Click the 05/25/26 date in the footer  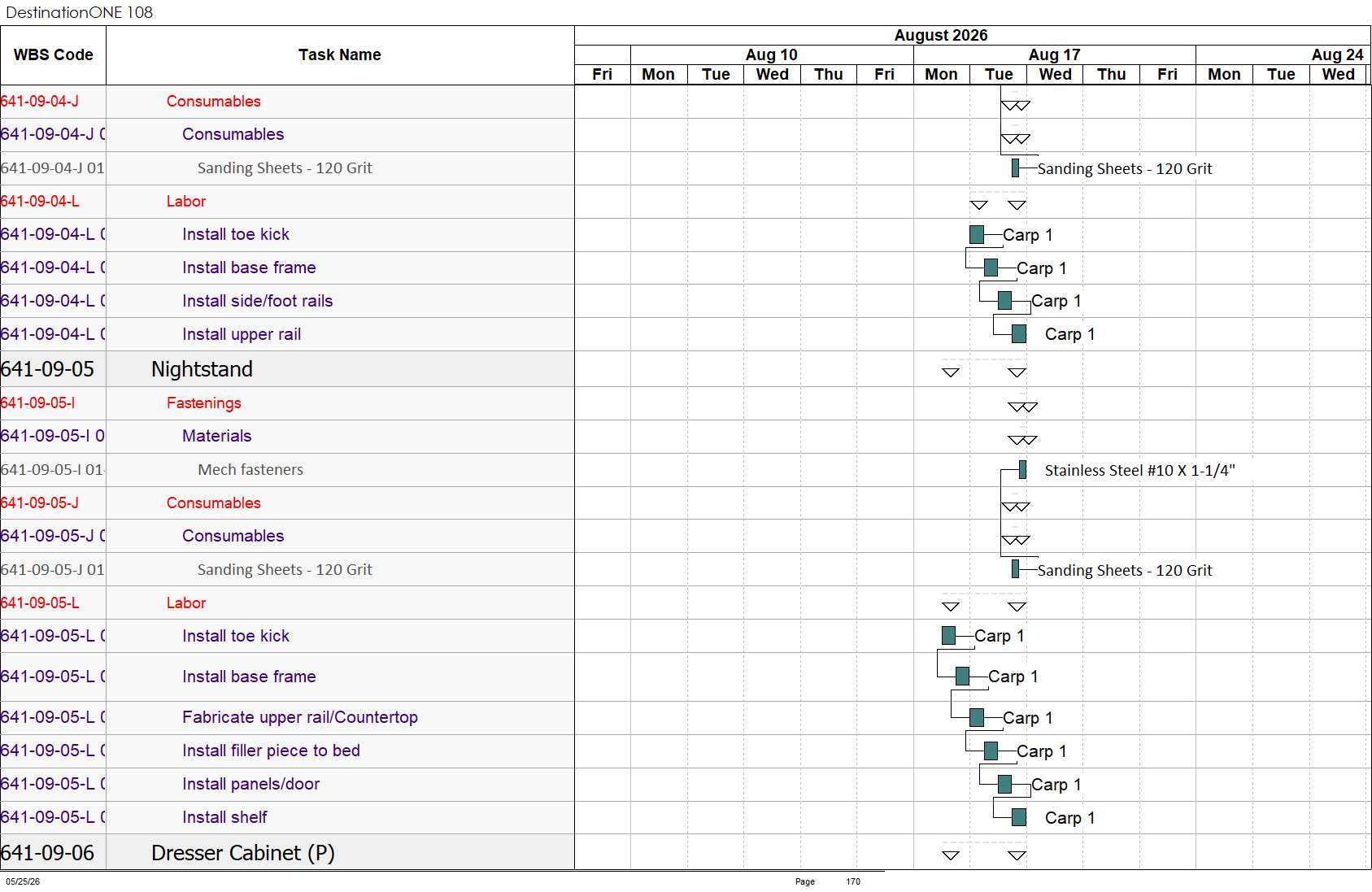[x=23, y=881]
